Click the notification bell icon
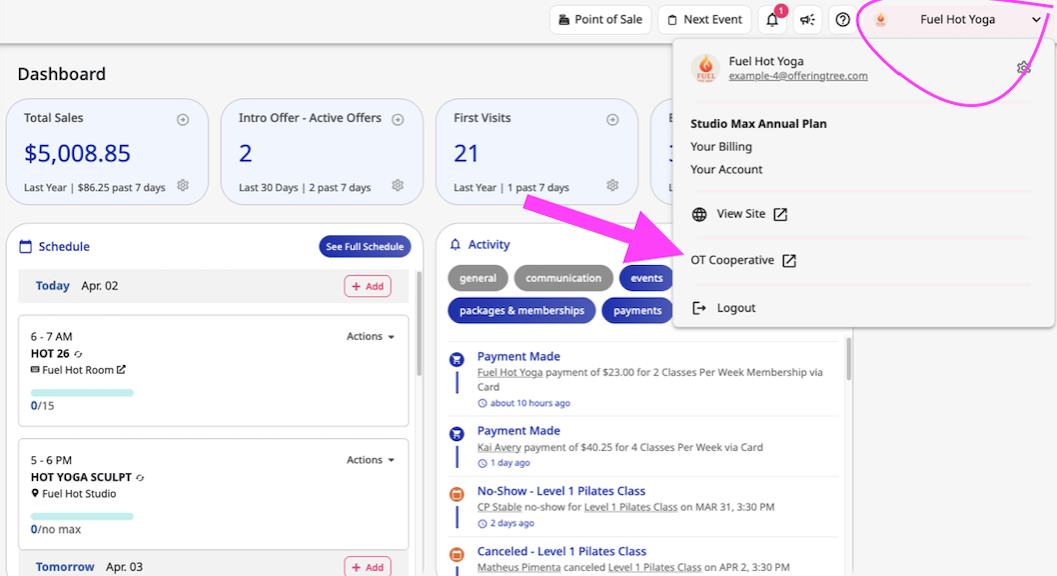The height and width of the screenshot is (576, 1057). [x=773, y=20]
